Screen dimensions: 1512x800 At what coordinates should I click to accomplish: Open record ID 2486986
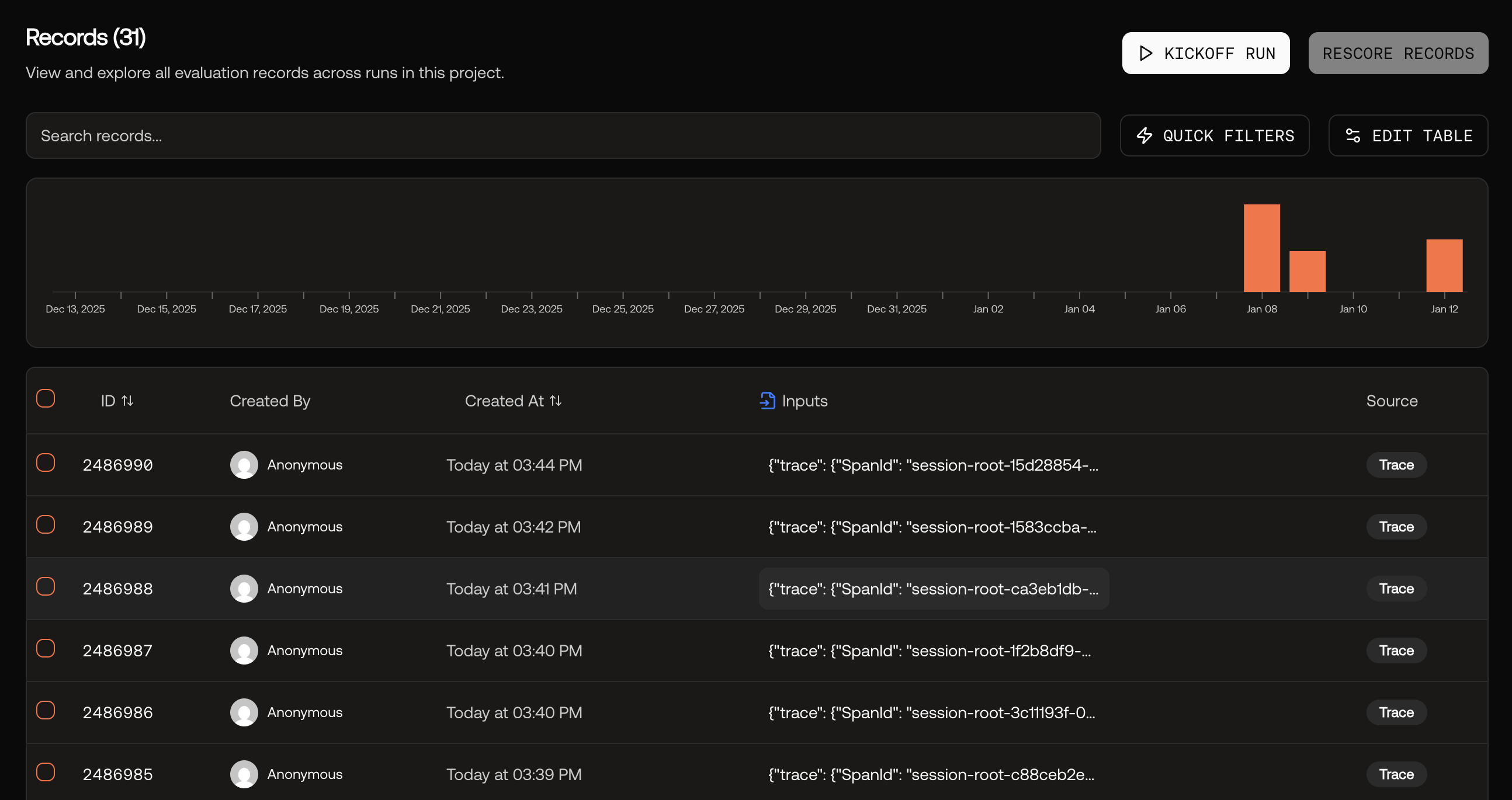tap(117, 712)
